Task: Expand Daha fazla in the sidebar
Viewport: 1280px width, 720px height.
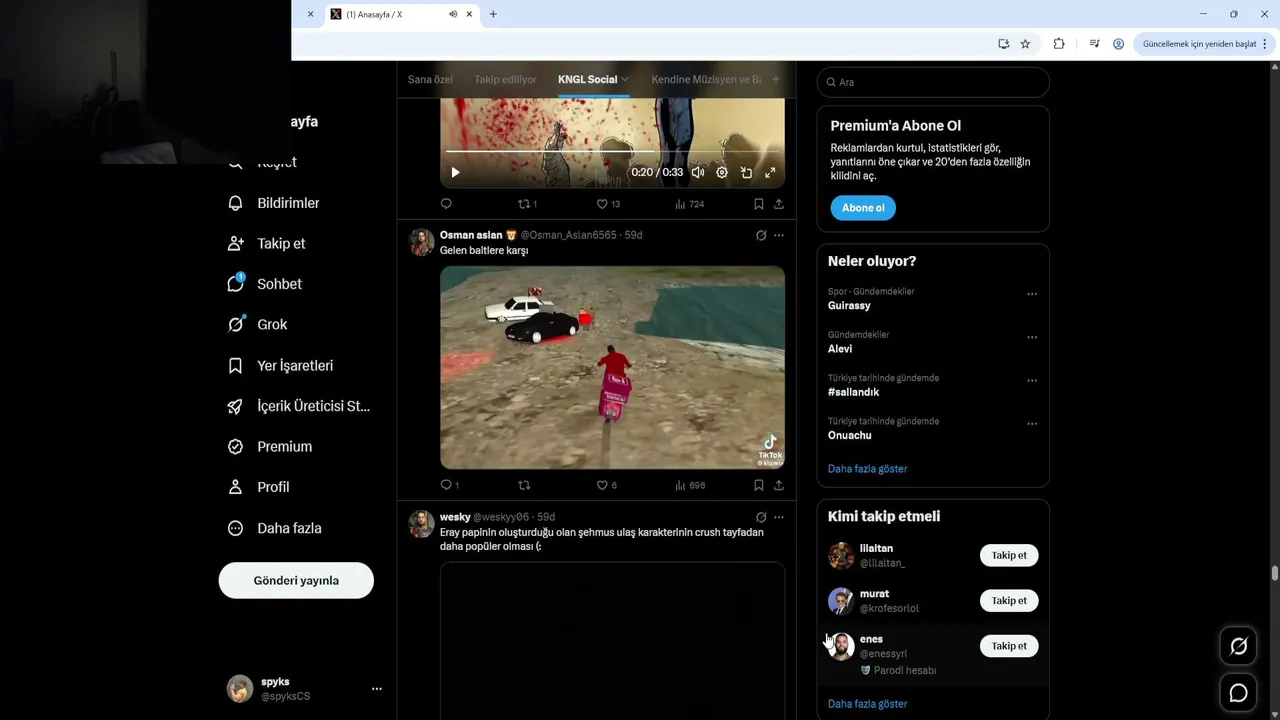Action: [275, 528]
